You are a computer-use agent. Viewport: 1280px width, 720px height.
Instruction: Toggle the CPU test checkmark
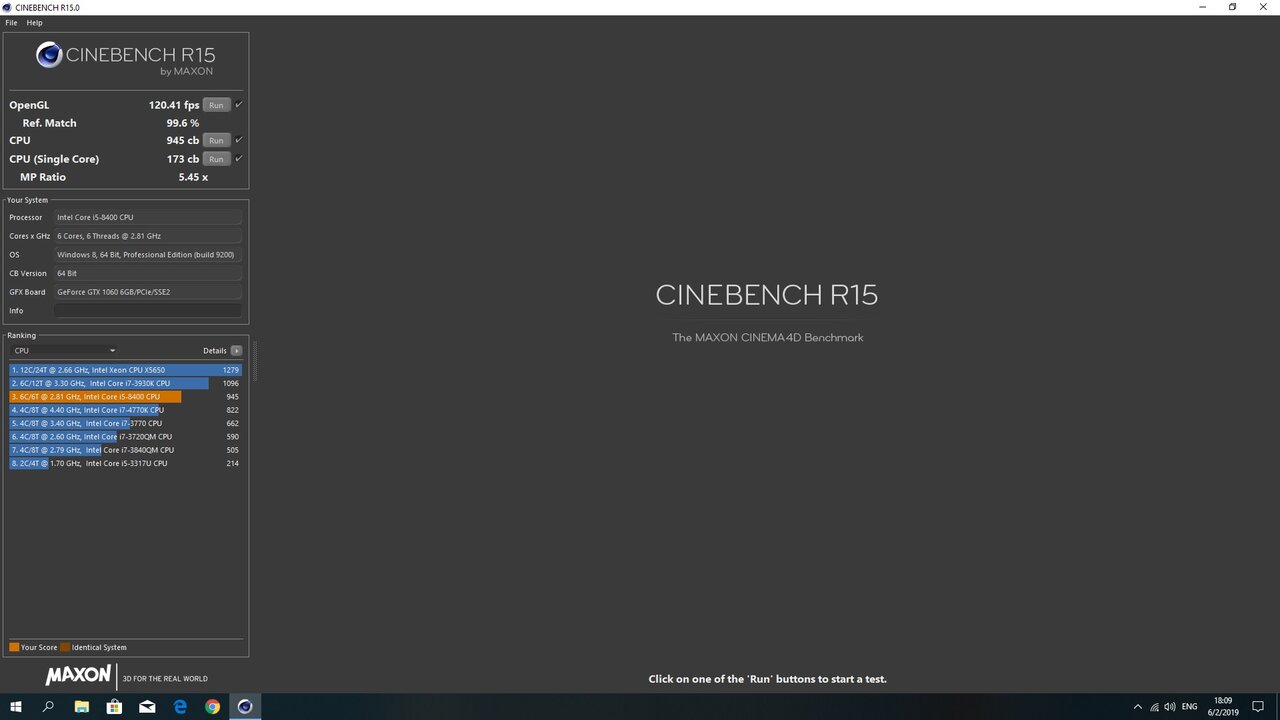239,140
